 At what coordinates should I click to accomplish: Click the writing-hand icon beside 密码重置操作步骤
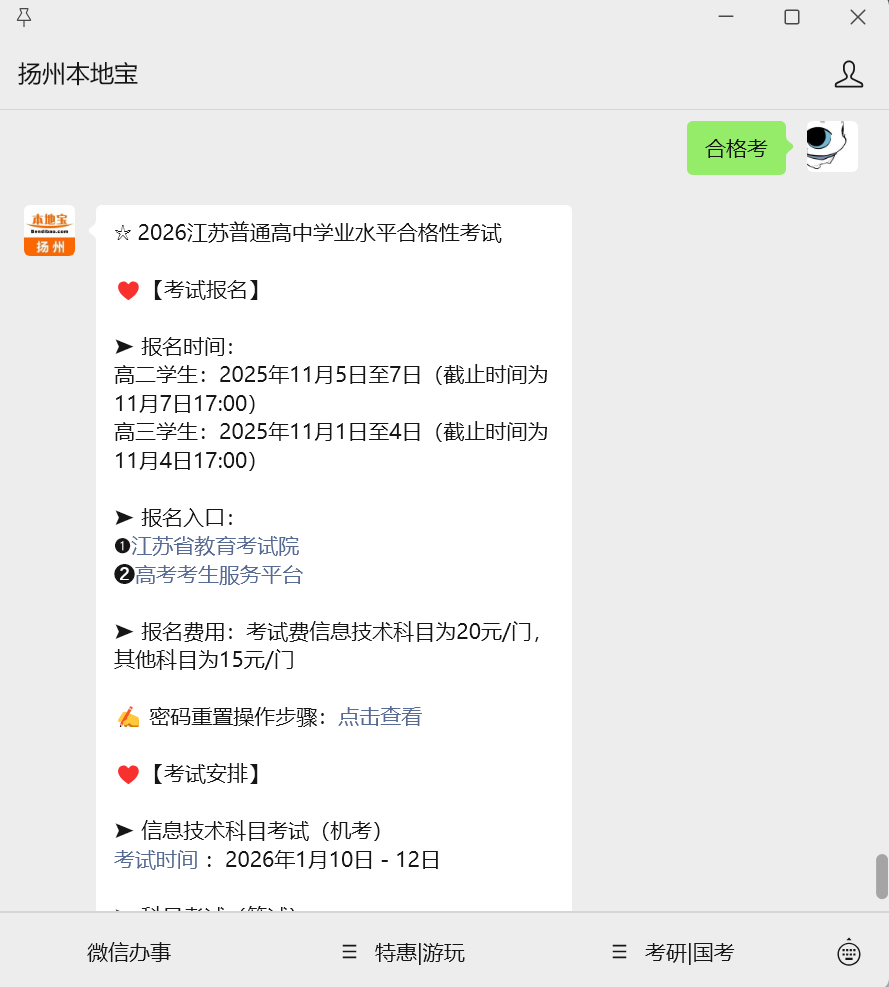pos(129,716)
